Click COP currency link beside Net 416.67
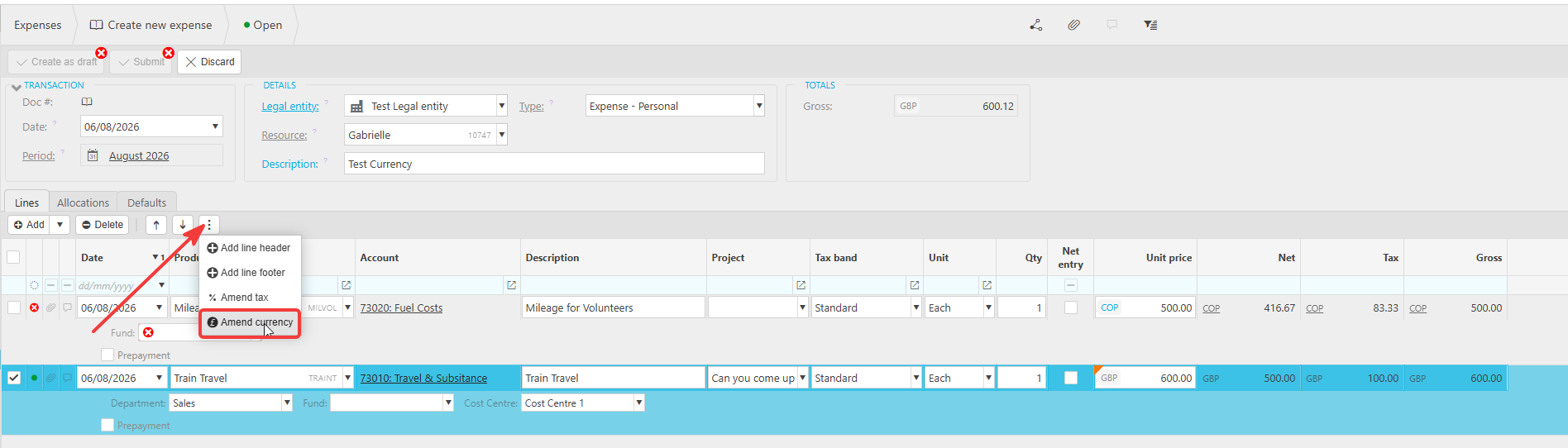 pyautogui.click(x=1211, y=308)
